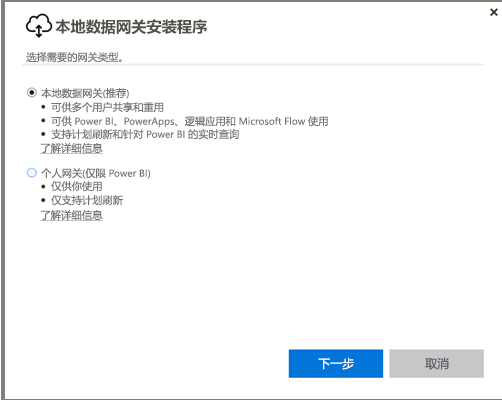This screenshot has height=400, width=502.
Task: Click the 本地数据网关安装程序 title text
Action: tap(131, 27)
